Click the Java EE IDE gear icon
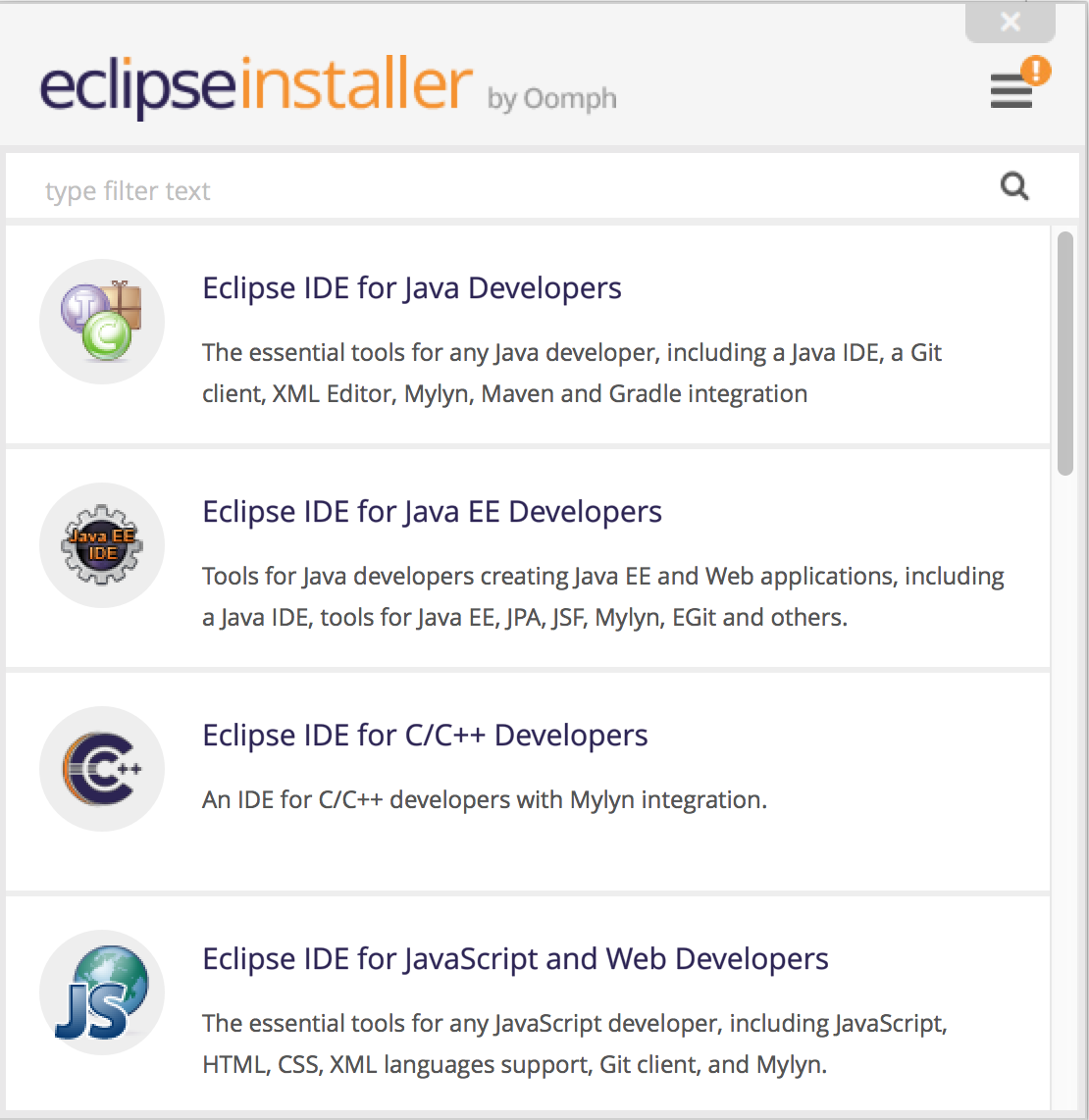The height and width of the screenshot is (1120, 1089). (102, 545)
